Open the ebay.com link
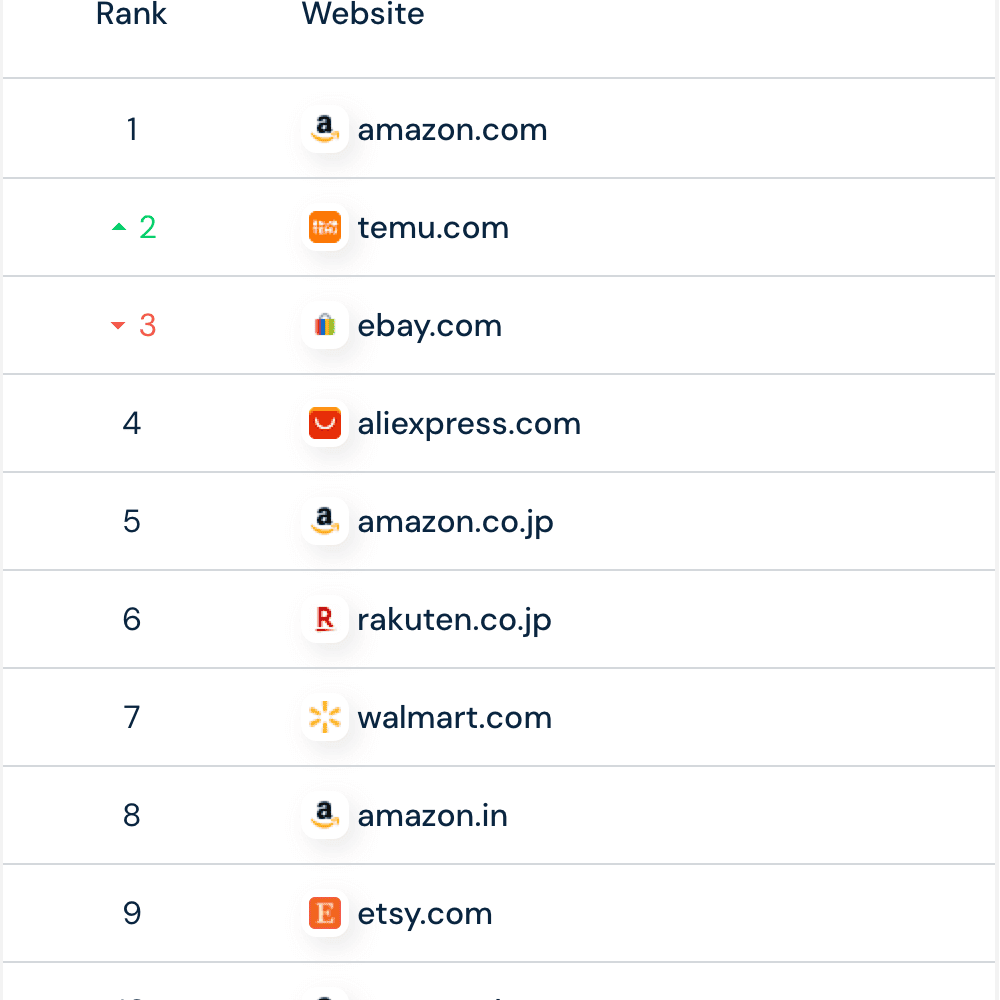 (430, 326)
